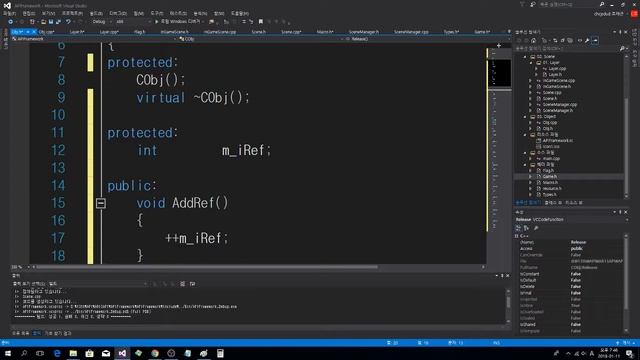Expand the Layer.cpp node arrow
This screenshot has width=640, height=360.
[536, 69]
